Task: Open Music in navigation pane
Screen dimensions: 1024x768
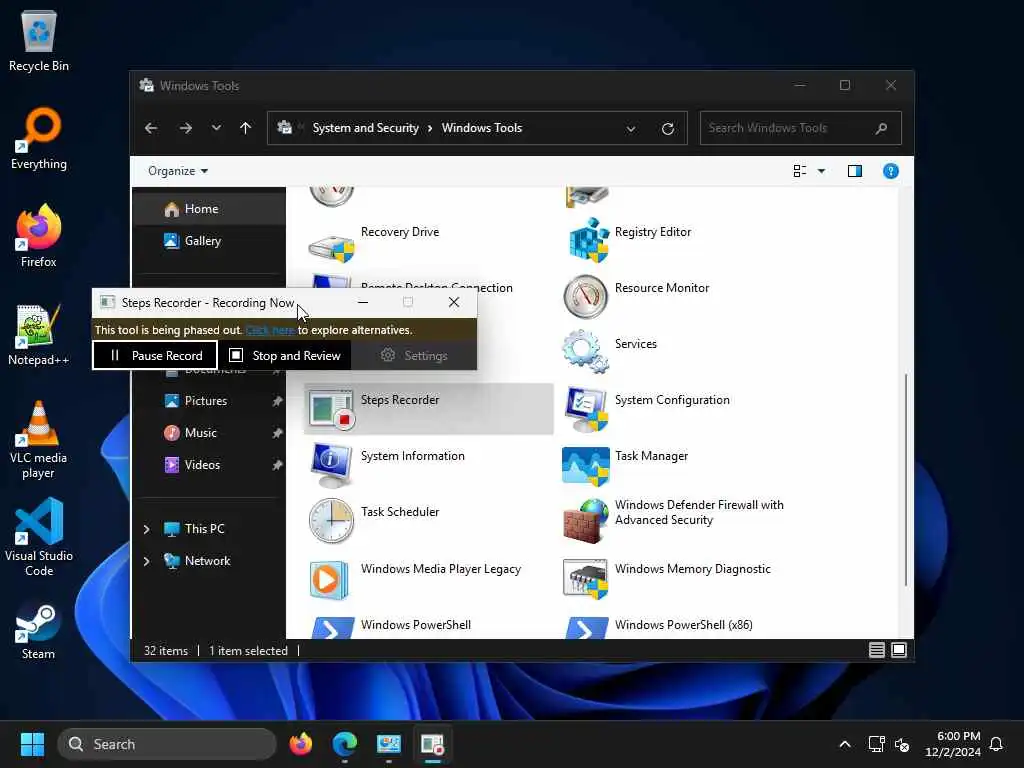Action: (209, 433)
